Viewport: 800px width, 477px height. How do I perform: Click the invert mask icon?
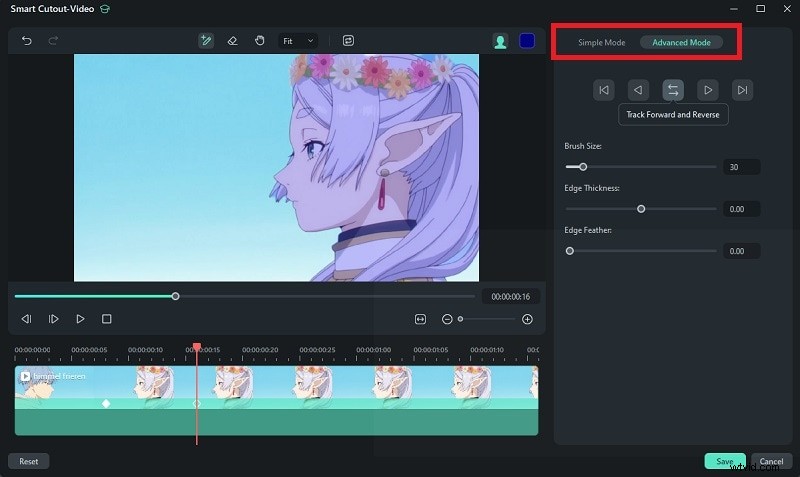[x=348, y=41]
